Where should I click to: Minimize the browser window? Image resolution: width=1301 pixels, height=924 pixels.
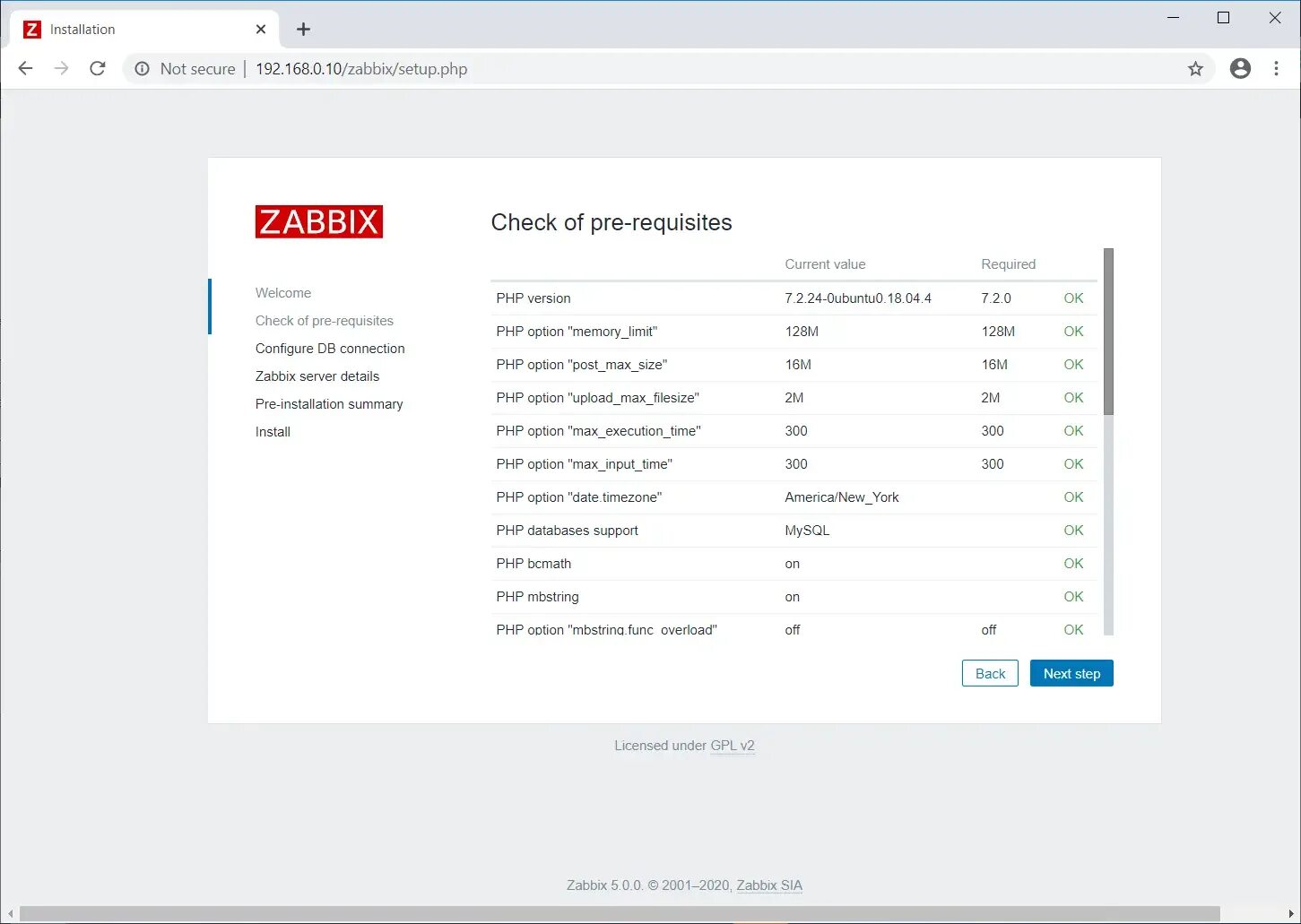point(1173,18)
